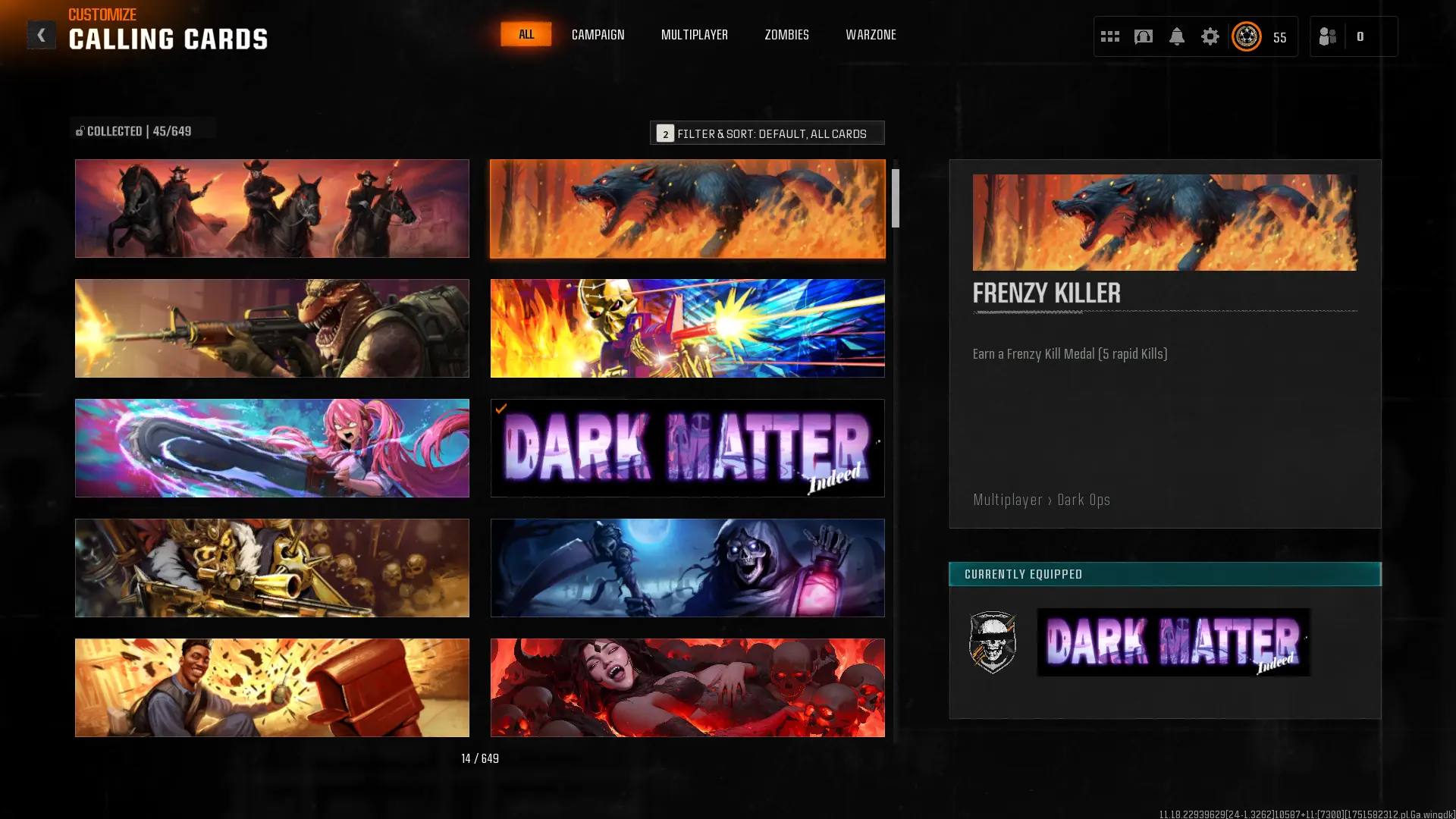
Task: Select the cowboy horsemen calling card
Action: pyautogui.click(x=271, y=209)
